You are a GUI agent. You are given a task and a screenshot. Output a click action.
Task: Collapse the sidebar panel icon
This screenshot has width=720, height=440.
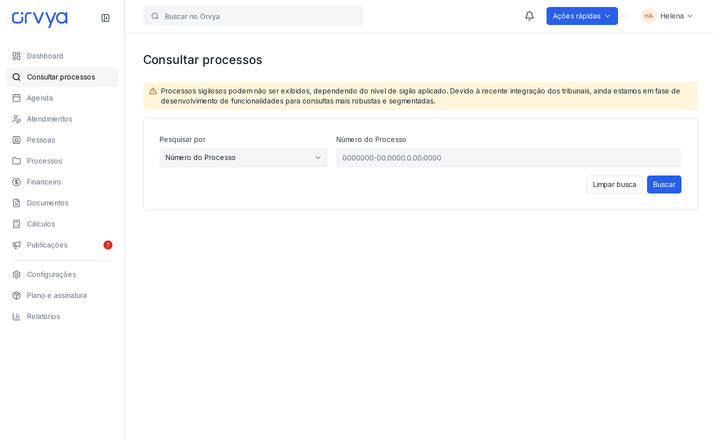tap(105, 18)
